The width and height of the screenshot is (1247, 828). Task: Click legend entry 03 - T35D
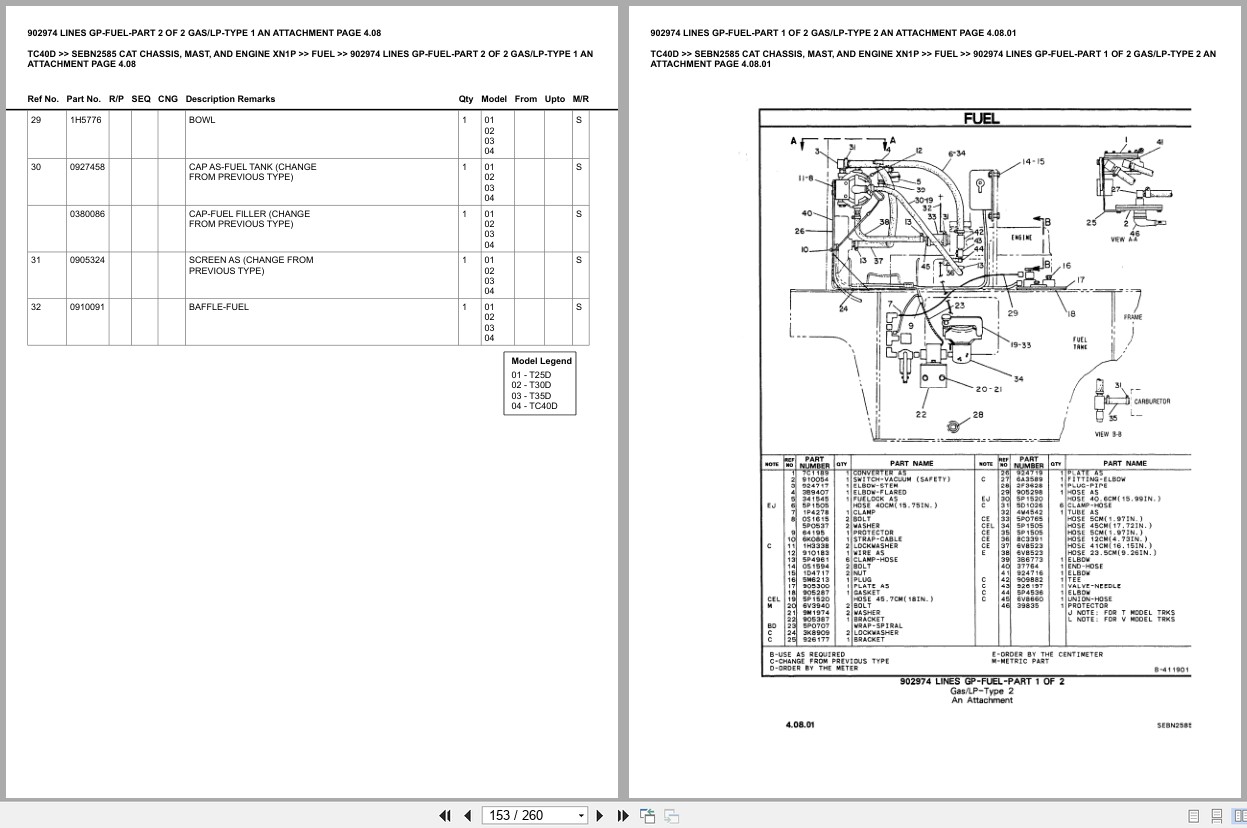point(531,396)
